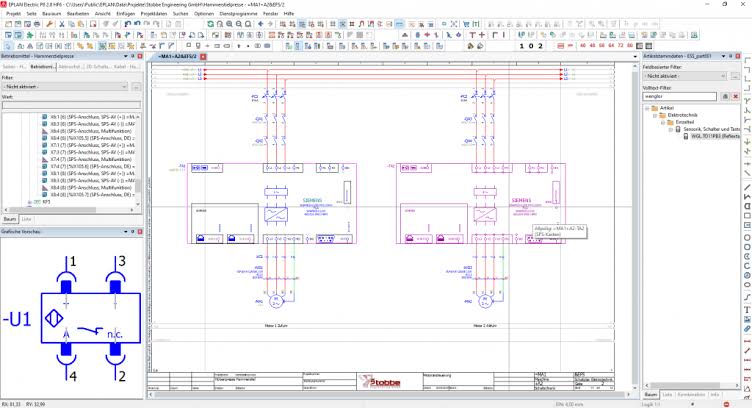
Task: Click the red X clear Volltext filter icon
Action: pyautogui.click(x=735, y=96)
